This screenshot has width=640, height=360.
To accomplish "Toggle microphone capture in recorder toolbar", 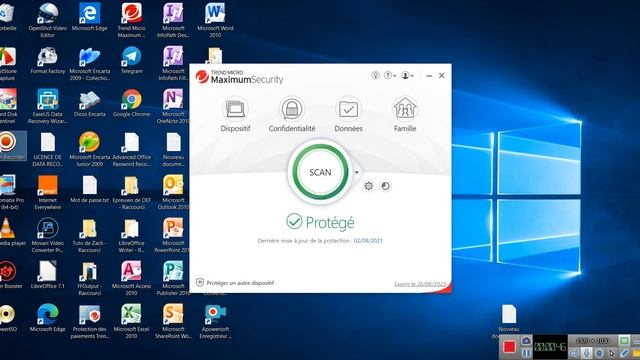I will click(587, 353).
